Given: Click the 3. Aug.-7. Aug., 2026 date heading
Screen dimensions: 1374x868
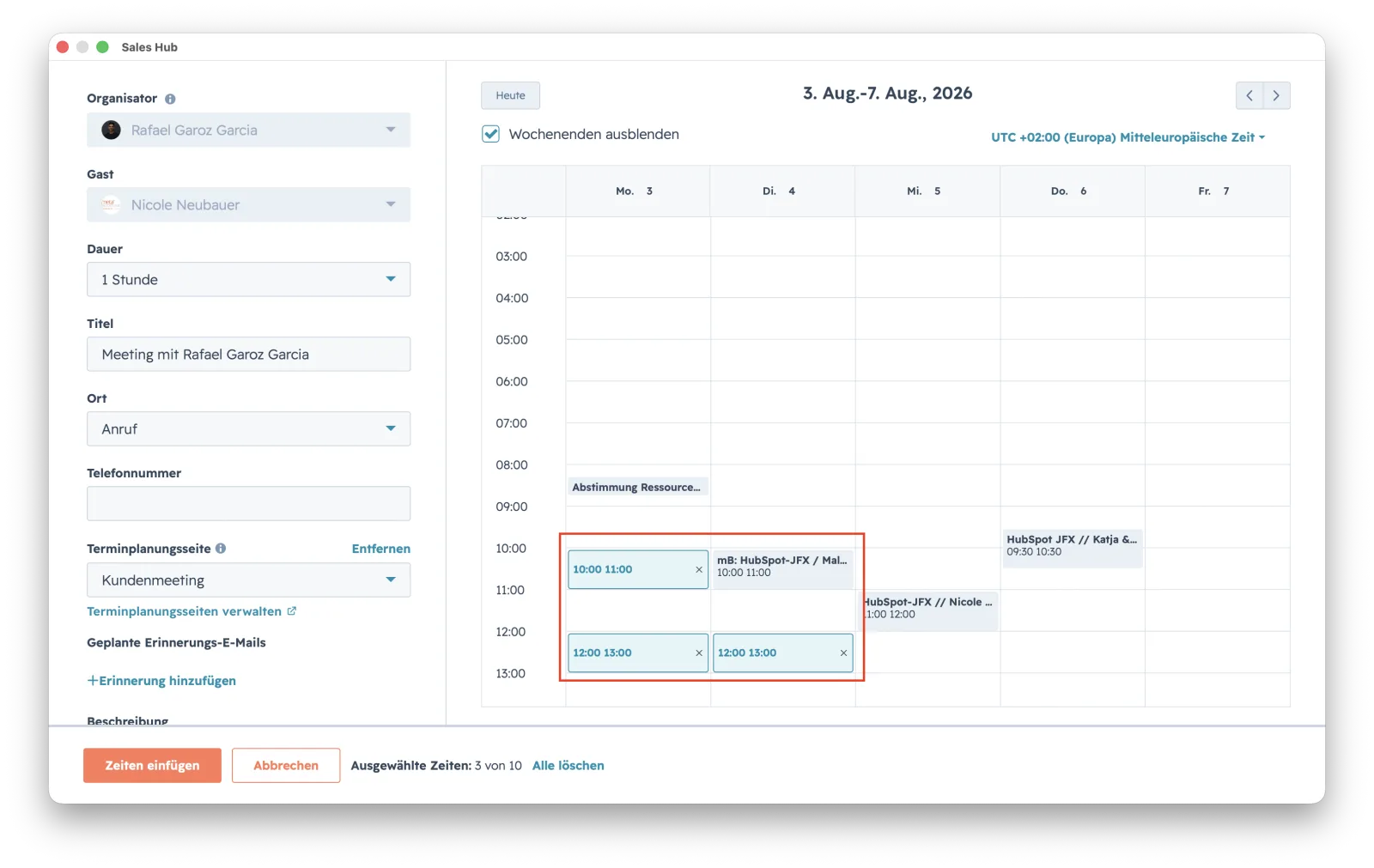Looking at the screenshot, I should pyautogui.click(x=887, y=94).
